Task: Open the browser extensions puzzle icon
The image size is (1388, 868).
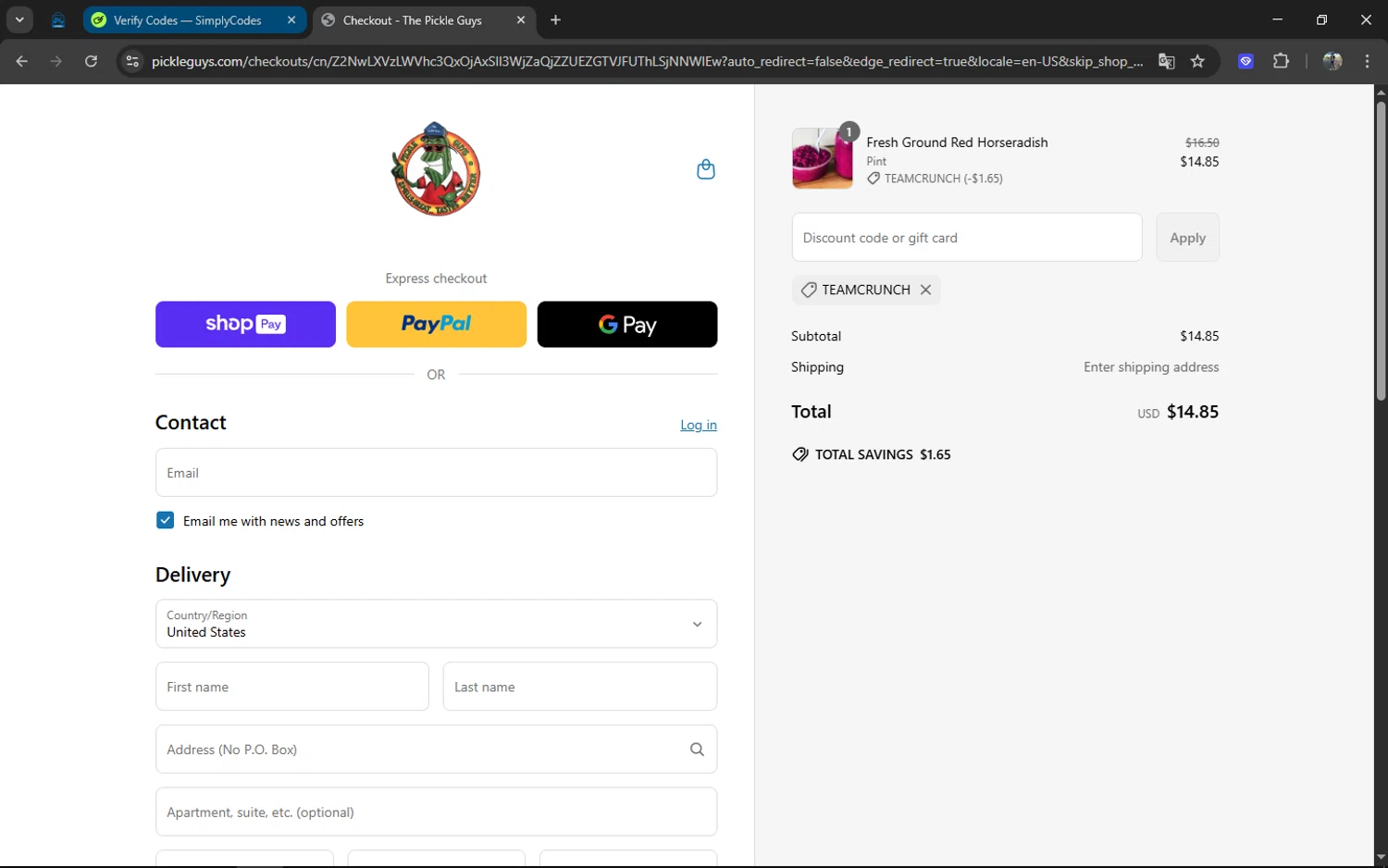Action: 1281,61
